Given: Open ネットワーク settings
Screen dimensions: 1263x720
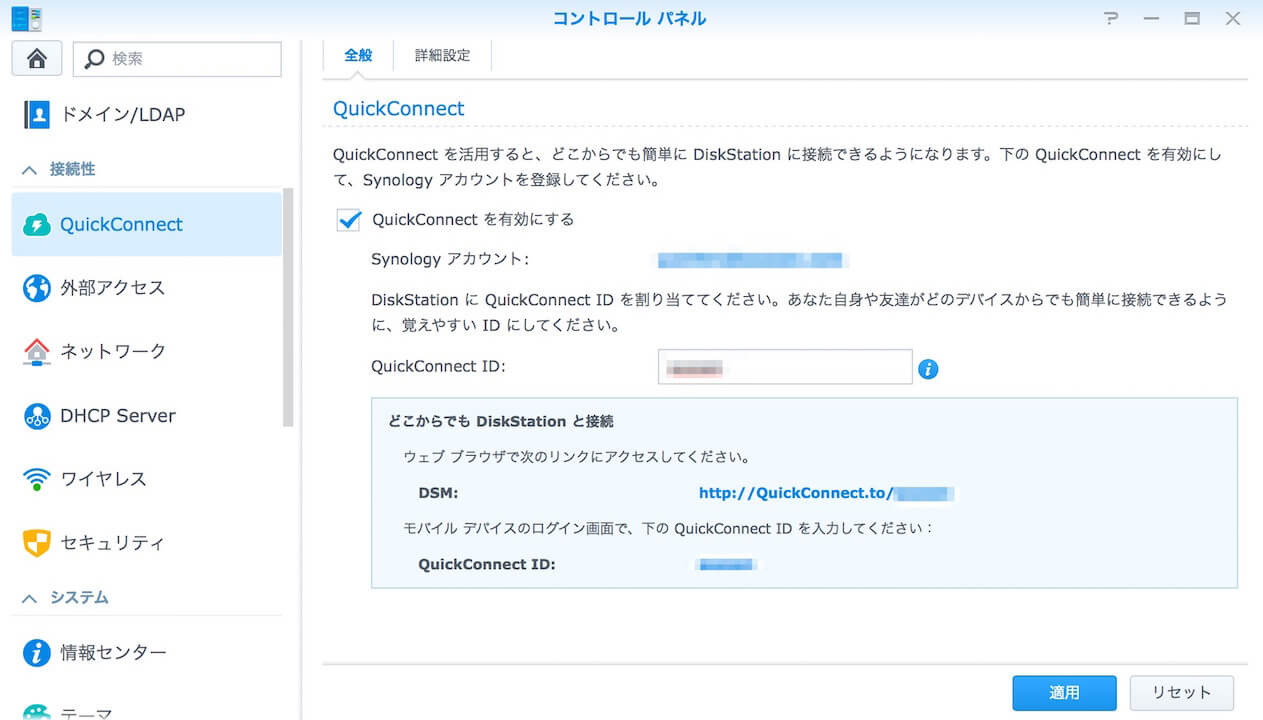Looking at the screenshot, I should pos(147,352).
